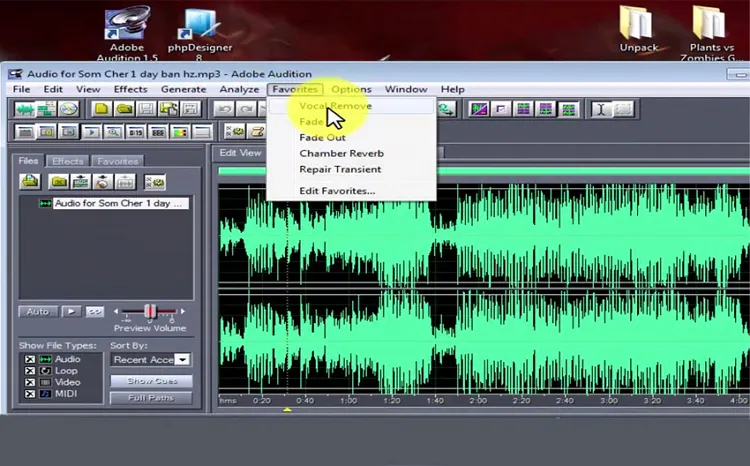Open file using yellow folder toolbar icon

(x=124, y=110)
